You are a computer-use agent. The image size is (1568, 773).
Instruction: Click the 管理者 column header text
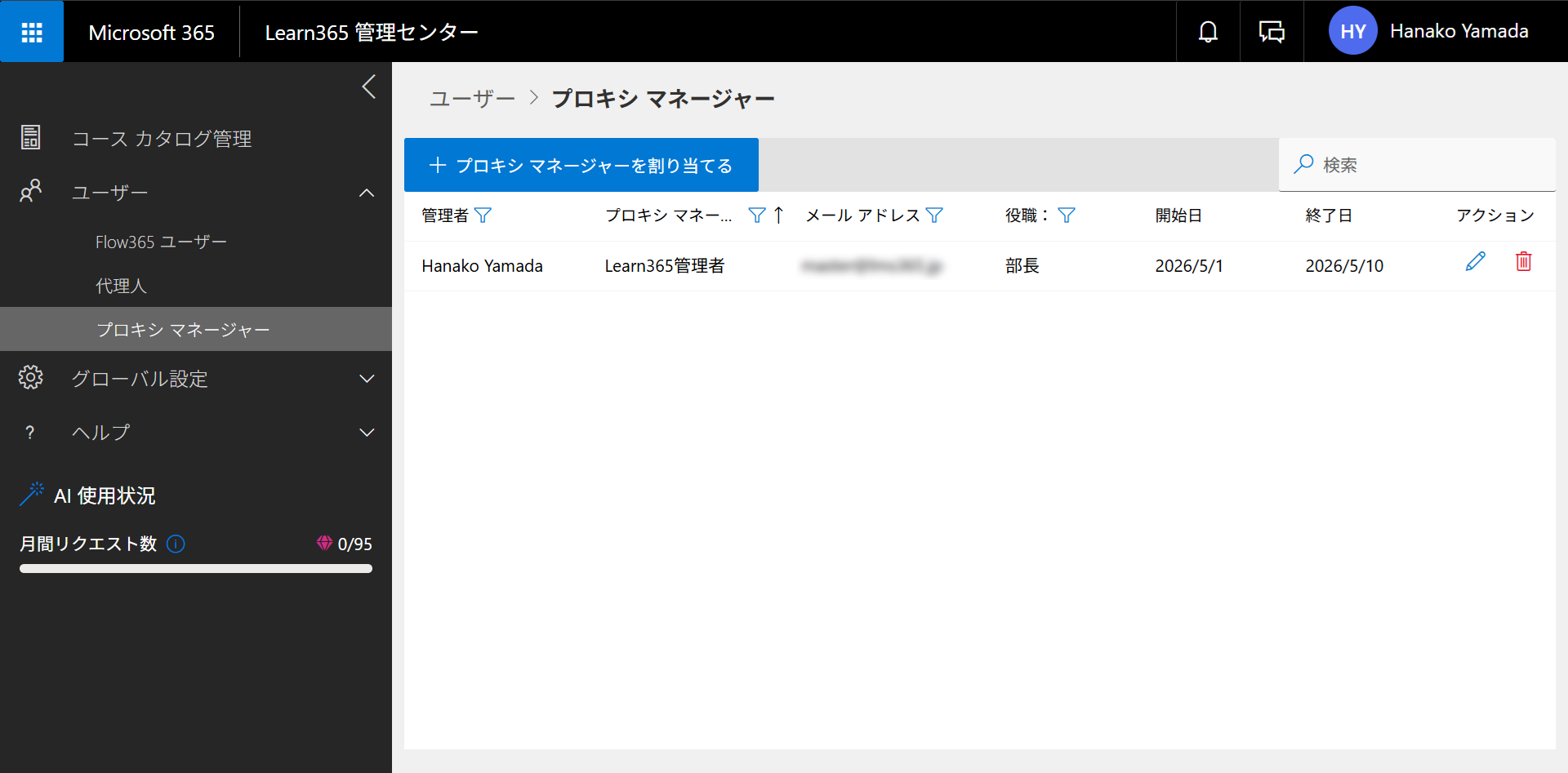[445, 215]
